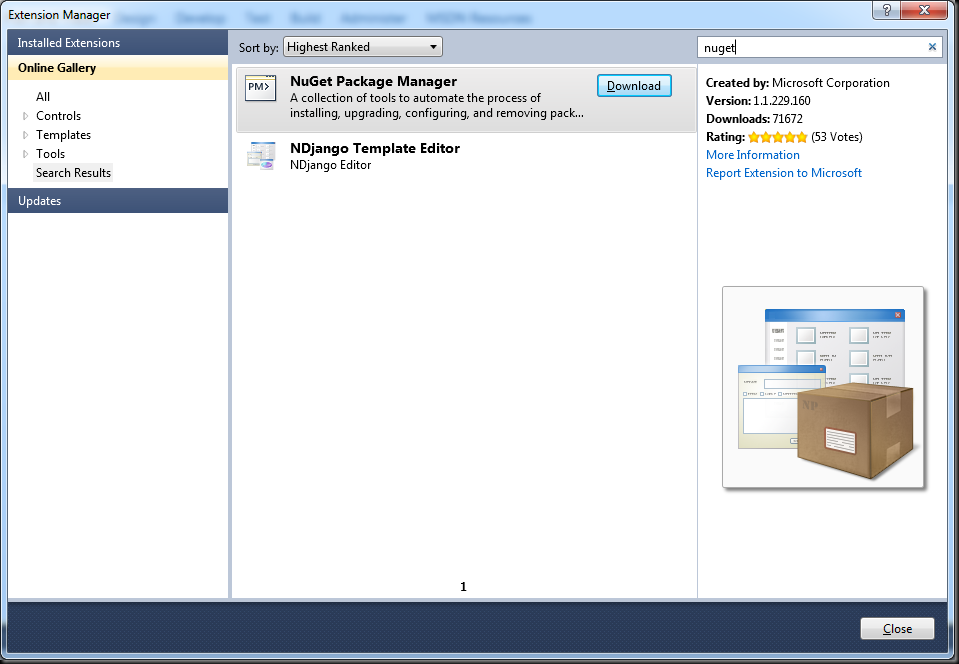The height and width of the screenshot is (664, 959).
Task: Switch to the Updates section
Action: [118, 201]
